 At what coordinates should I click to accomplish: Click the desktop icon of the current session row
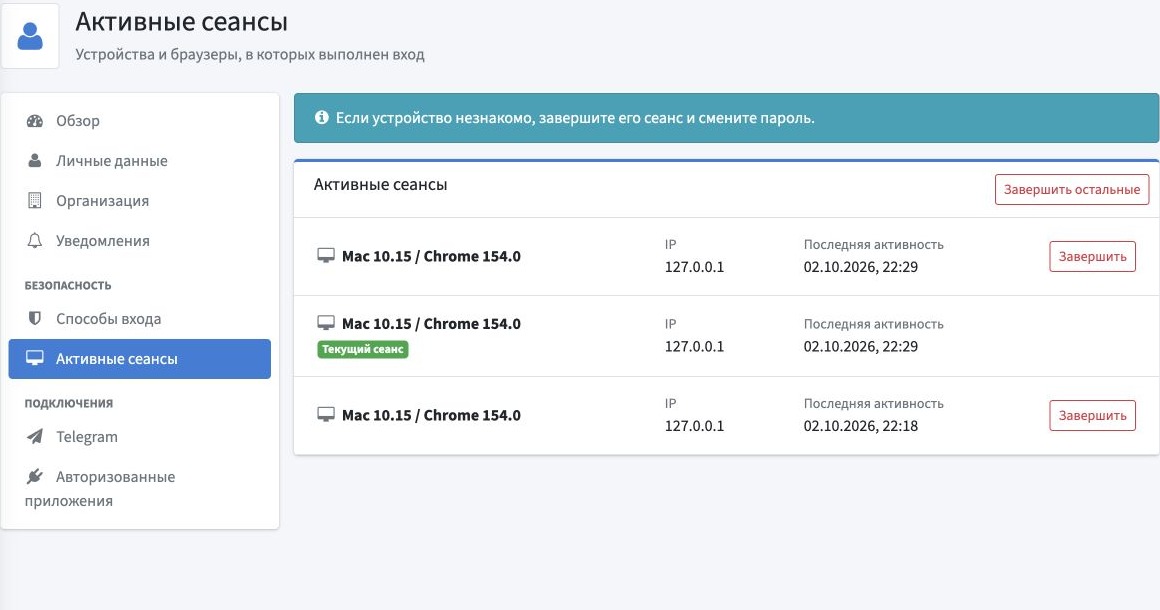[x=326, y=323]
